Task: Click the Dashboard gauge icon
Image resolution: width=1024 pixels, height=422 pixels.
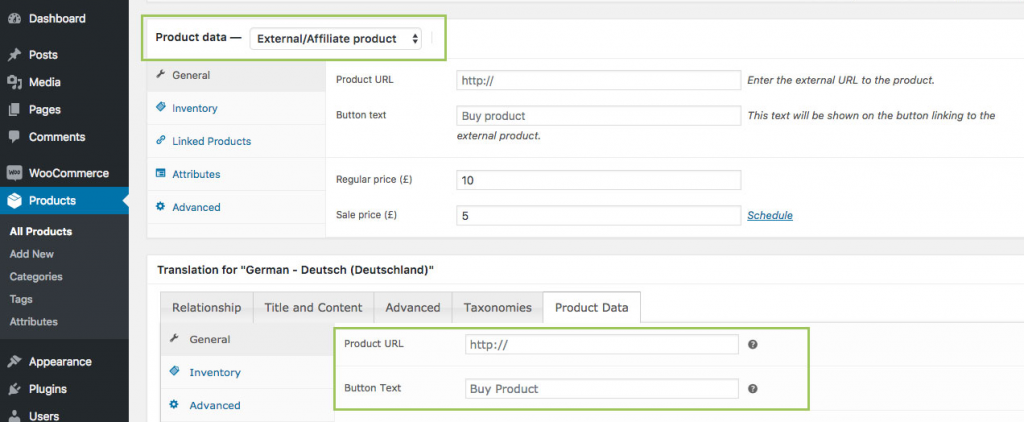Action: point(14,18)
